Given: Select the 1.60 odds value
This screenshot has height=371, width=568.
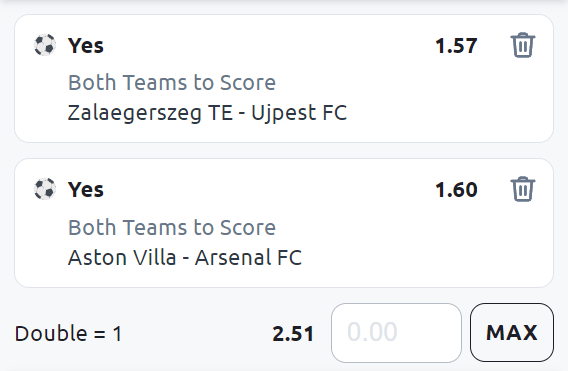Looking at the screenshot, I should (x=456, y=189).
